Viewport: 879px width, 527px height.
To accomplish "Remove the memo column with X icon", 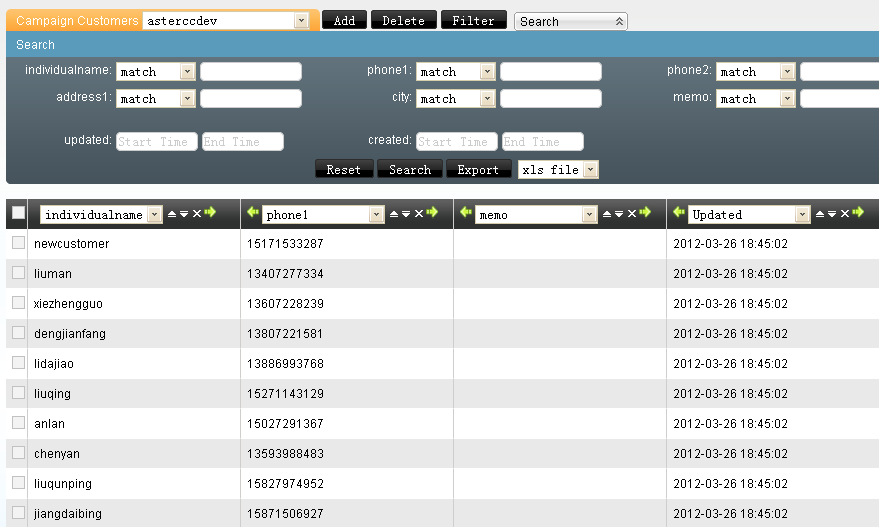I will (632, 214).
